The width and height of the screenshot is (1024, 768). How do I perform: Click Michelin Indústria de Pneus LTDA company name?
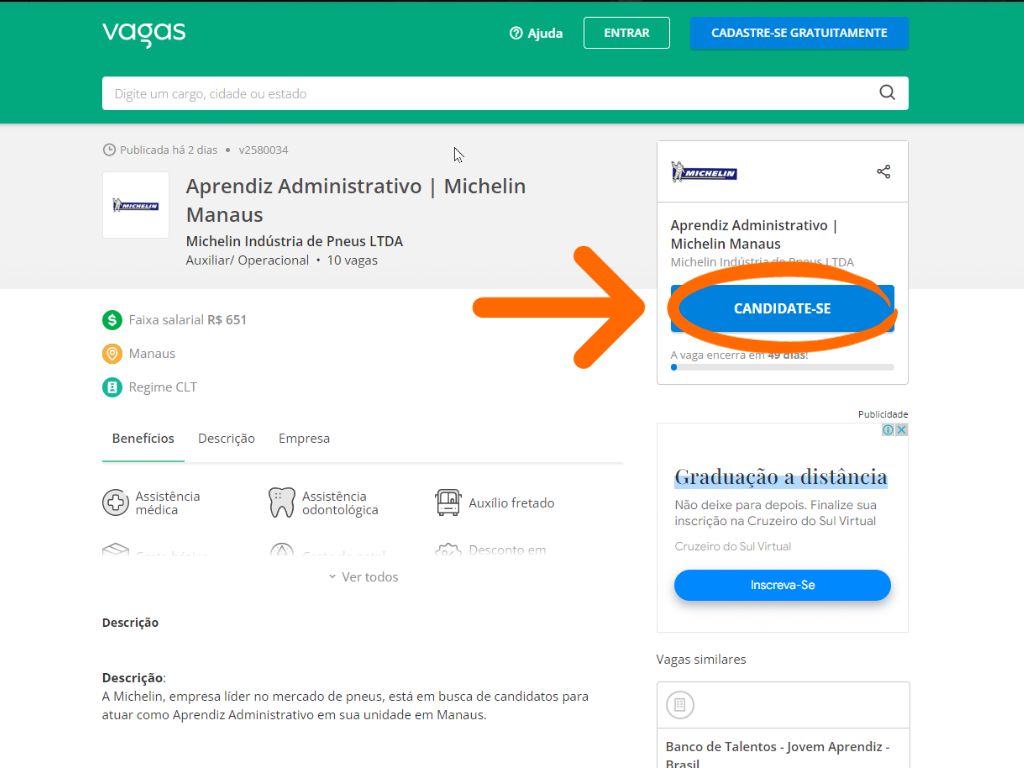[x=295, y=241]
